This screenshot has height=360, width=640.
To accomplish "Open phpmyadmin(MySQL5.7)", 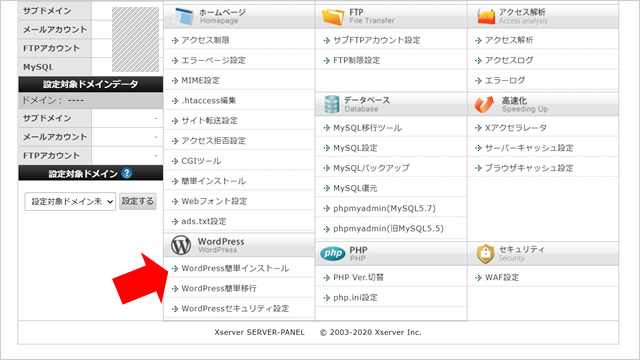I will pyautogui.click(x=384, y=208).
